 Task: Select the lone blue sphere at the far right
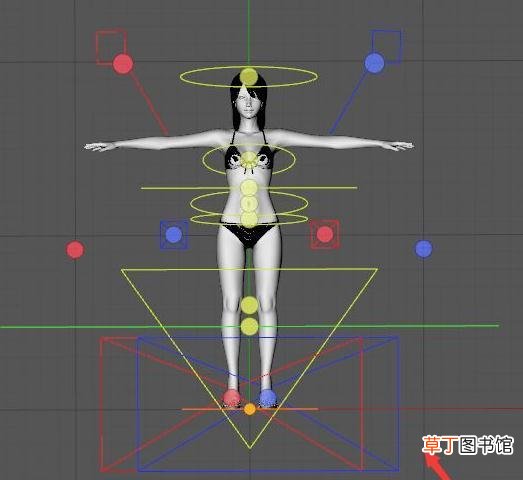click(x=424, y=249)
